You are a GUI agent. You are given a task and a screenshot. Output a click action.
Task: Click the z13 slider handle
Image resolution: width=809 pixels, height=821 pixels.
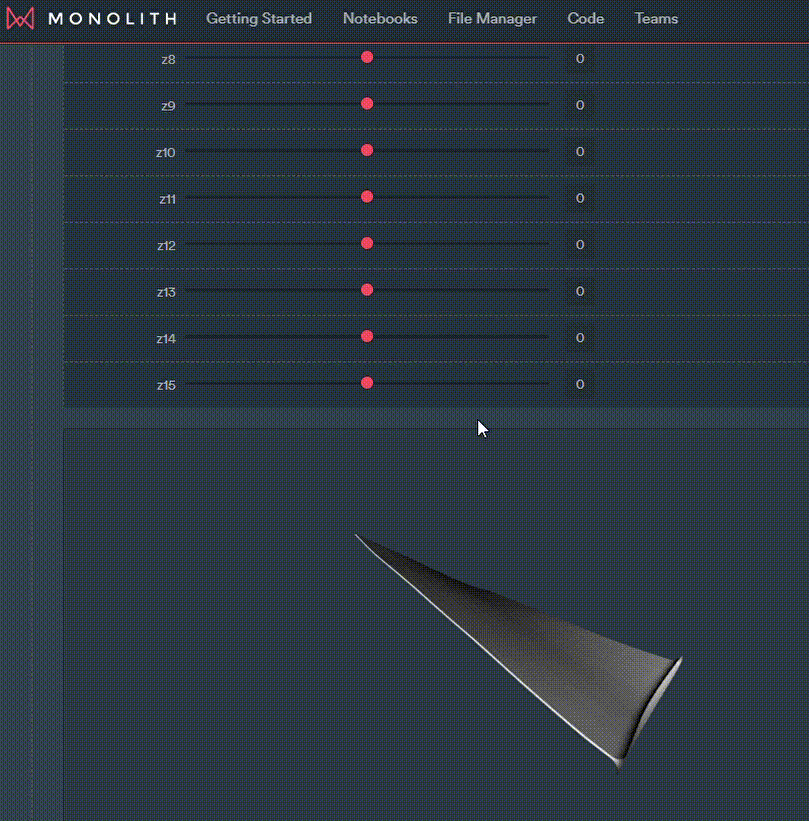click(x=367, y=289)
